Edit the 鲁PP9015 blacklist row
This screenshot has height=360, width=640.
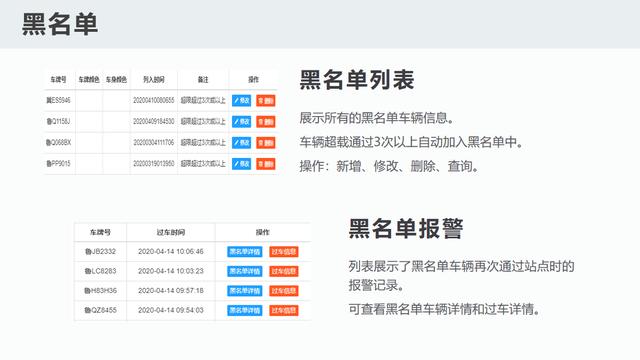[x=241, y=164]
